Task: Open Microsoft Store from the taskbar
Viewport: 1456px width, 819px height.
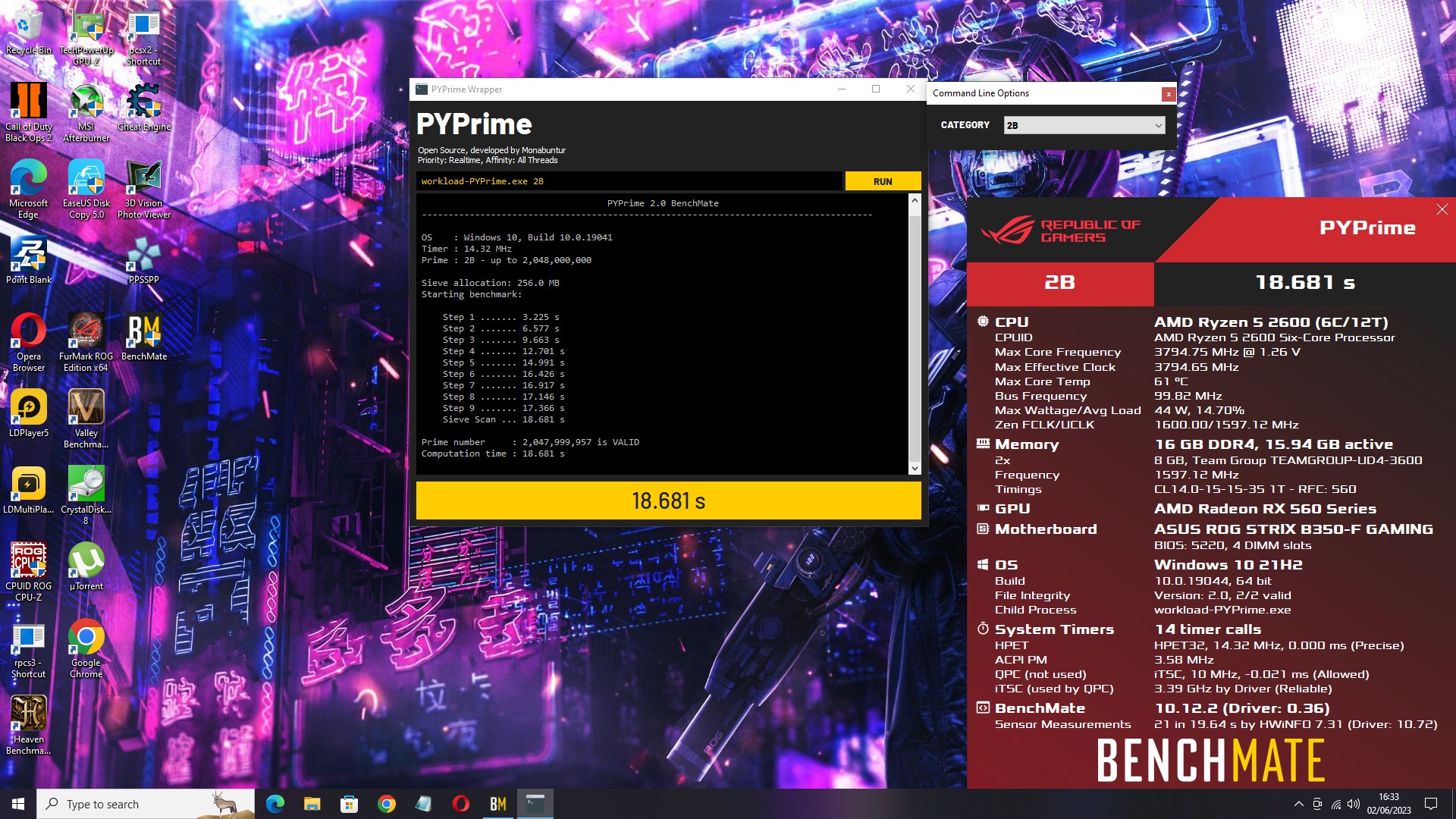Action: click(x=349, y=804)
